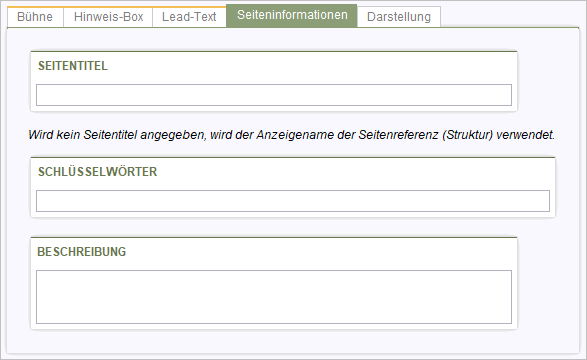Viewport: 587px width, 360px height.
Task: Go to the Darstellung tab
Action: point(399,17)
